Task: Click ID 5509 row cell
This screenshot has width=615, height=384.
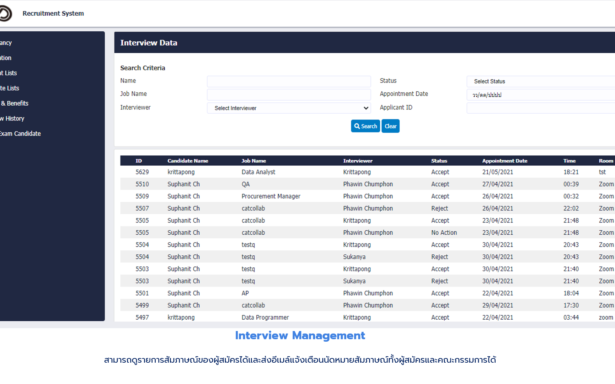Action: (x=142, y=196)
